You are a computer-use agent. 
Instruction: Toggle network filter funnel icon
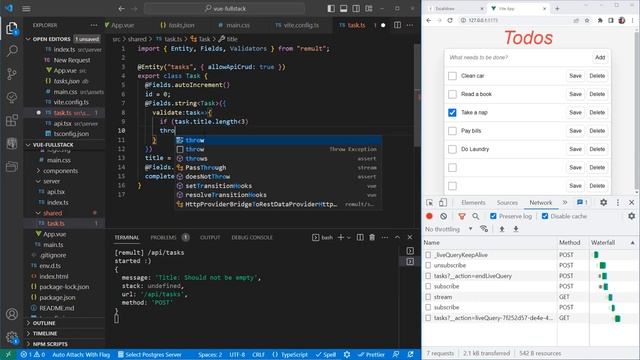462,216
